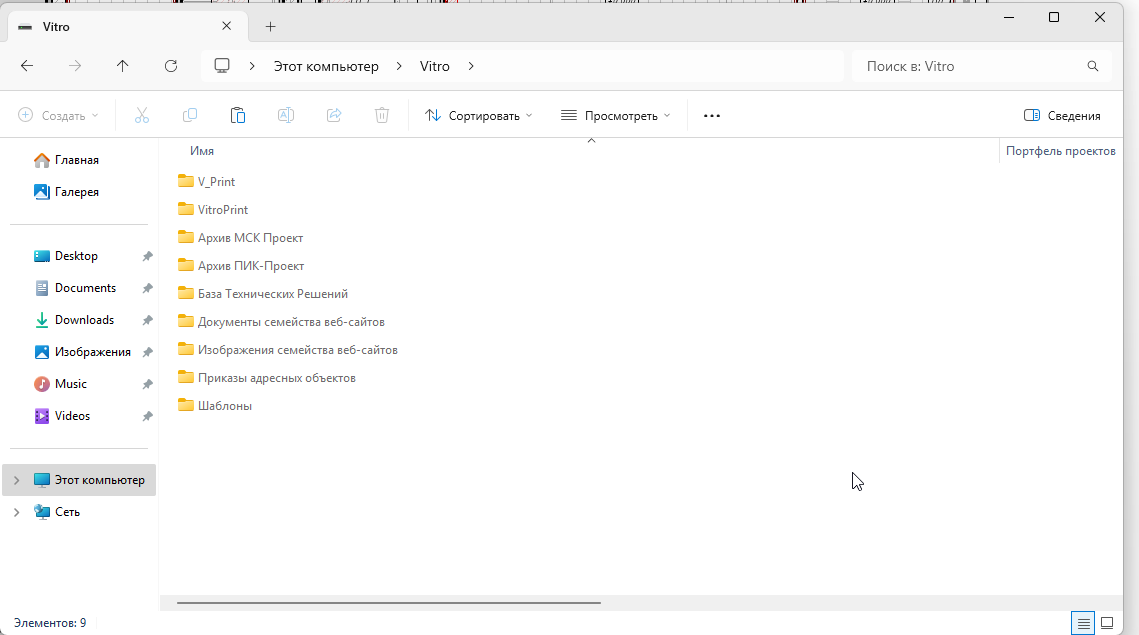
Task: Switch to large thumbnails view icon
Action: pyautogui.click(x=1107, y=623)
